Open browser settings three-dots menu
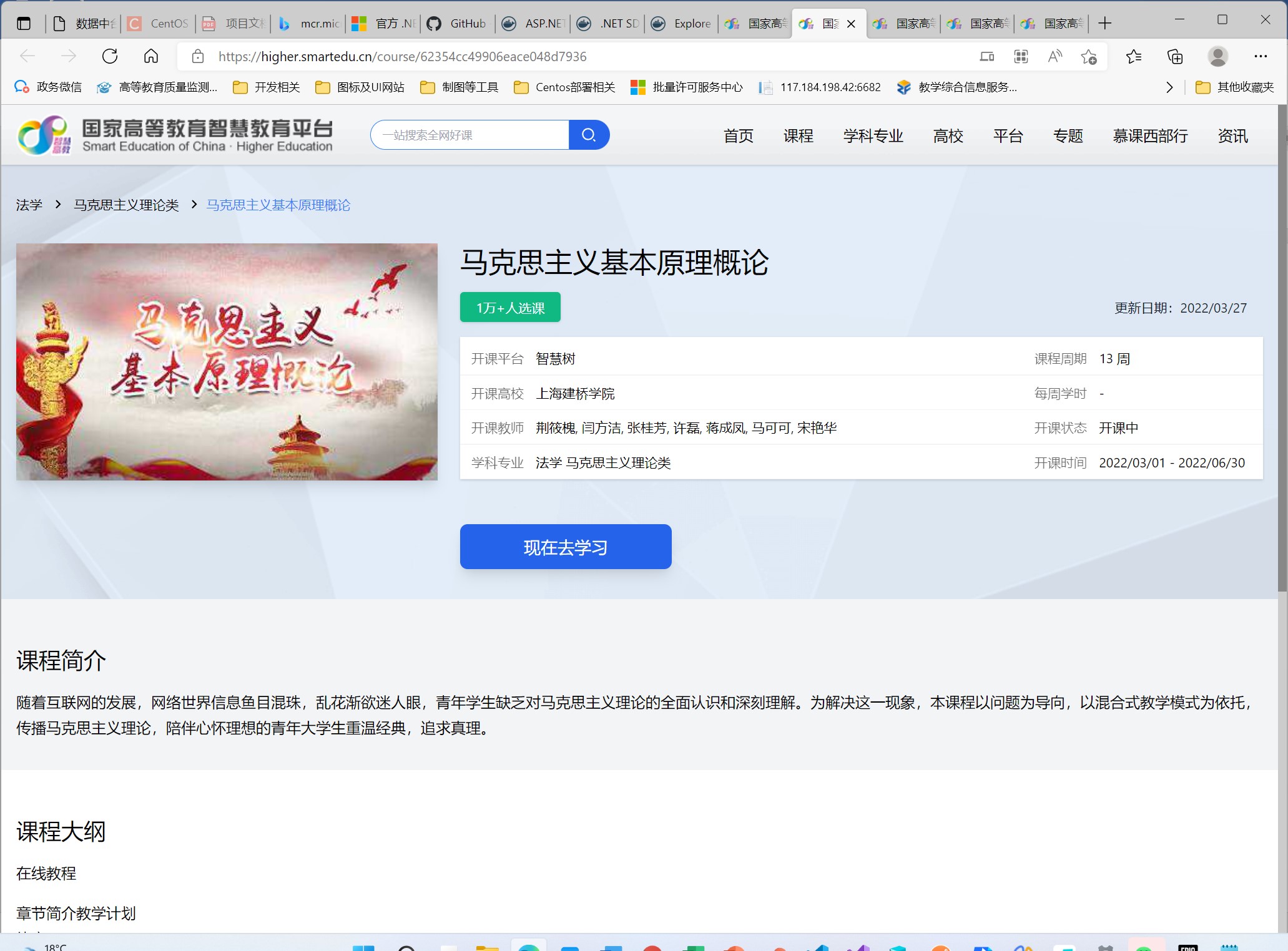 tap(1261, 56)
